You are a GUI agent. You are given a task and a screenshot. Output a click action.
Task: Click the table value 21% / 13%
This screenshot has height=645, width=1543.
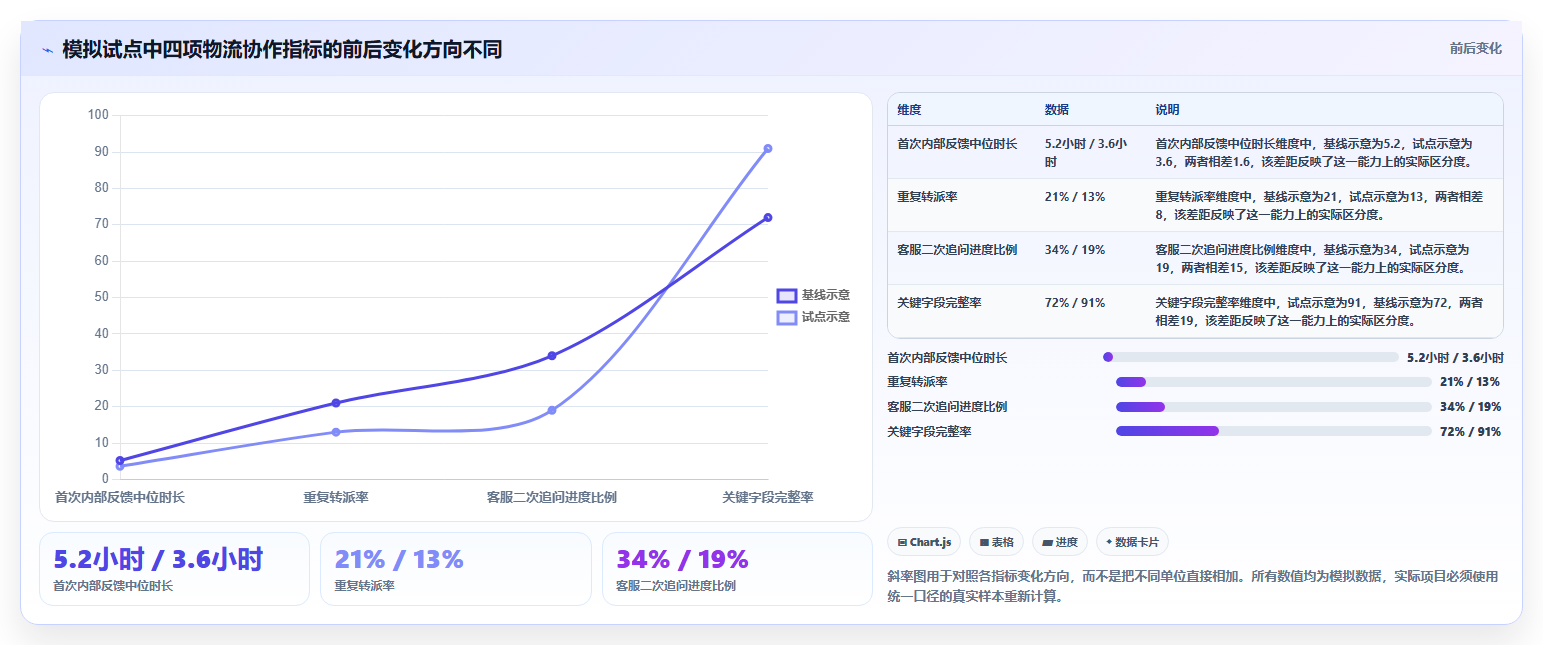click(1074, 197)
